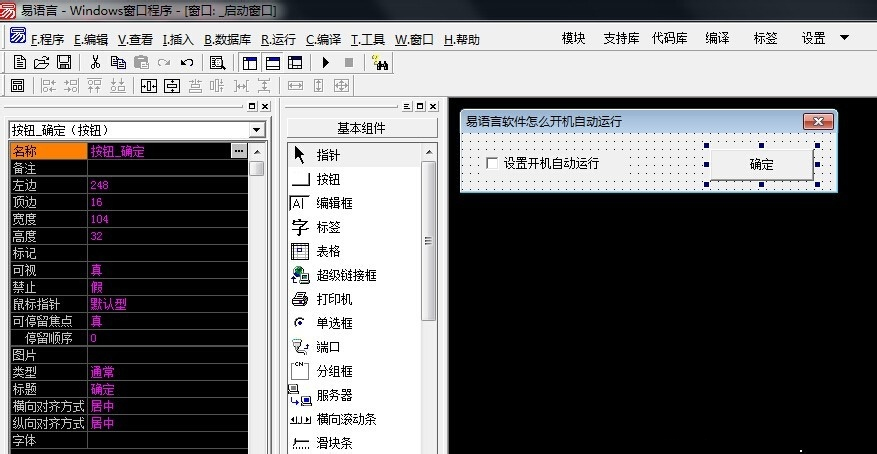Open the I.插入 menu
The height and width of the screenshot is (454, 877).
click(x=178, y=40)
